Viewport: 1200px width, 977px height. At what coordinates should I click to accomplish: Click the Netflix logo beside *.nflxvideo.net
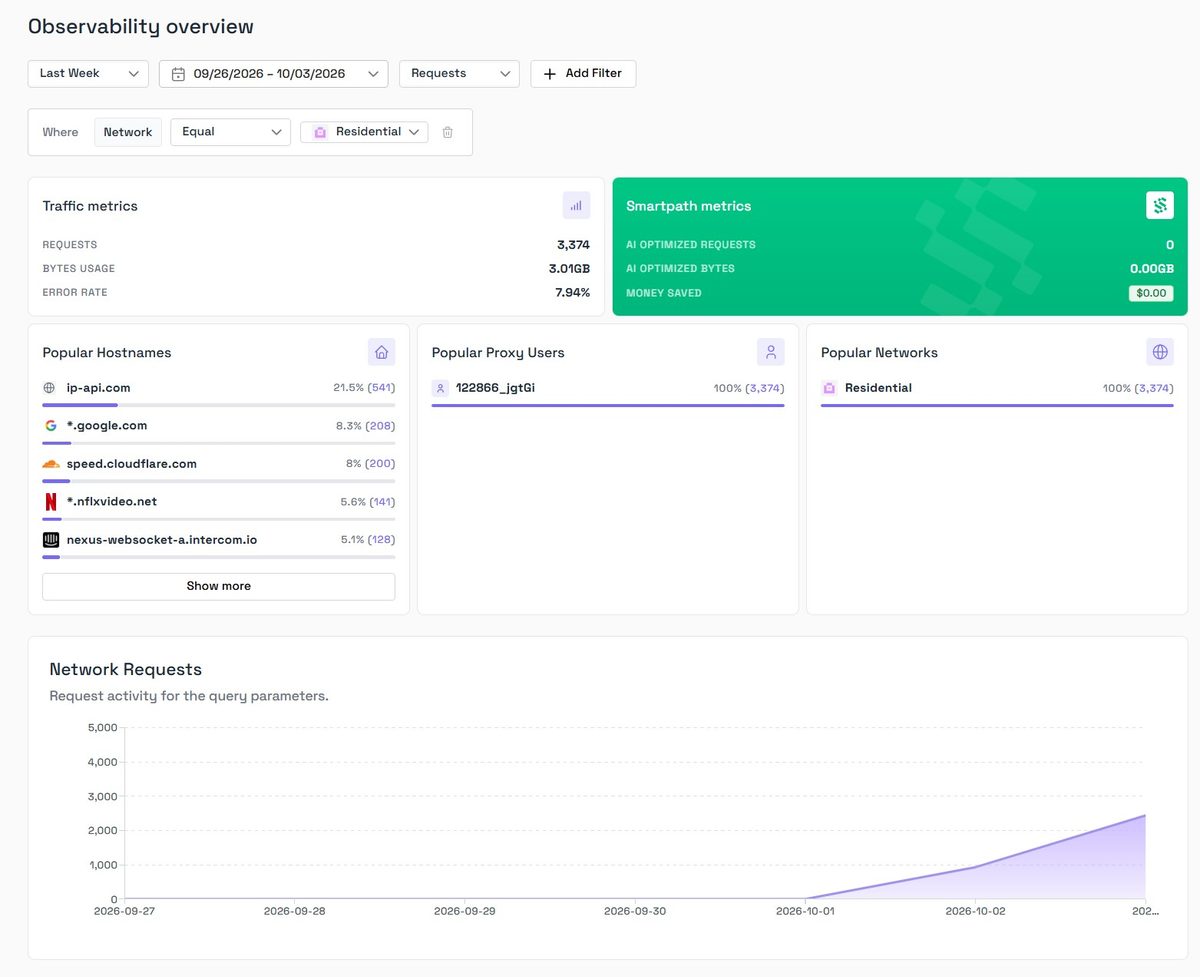[51, 502]
